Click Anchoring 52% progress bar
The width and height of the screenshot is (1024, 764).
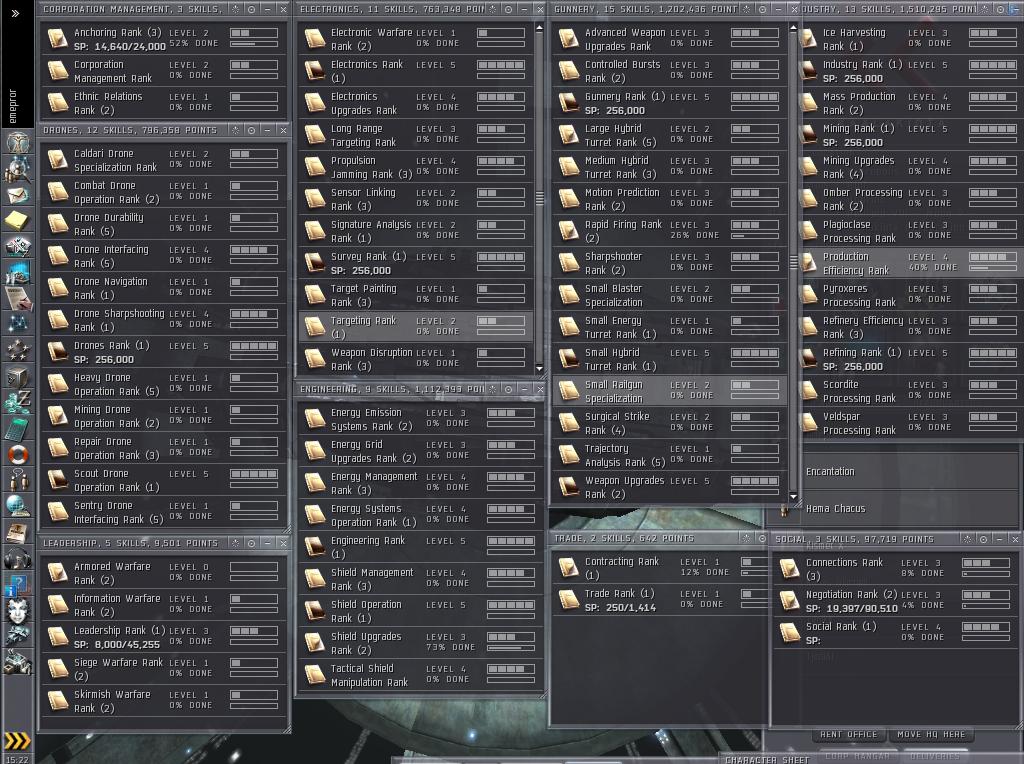coord(253,44)
